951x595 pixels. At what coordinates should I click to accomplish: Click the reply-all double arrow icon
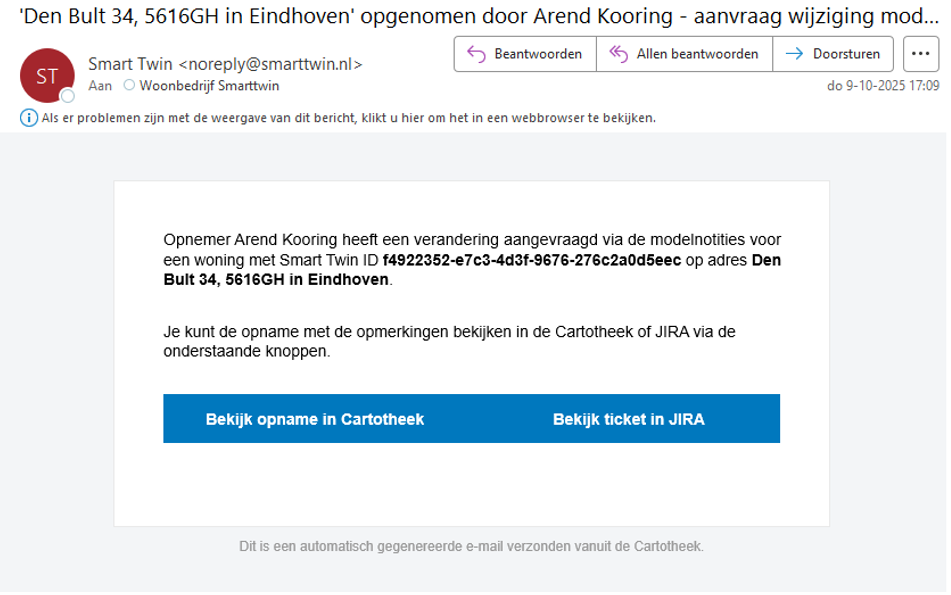pos(618,54)
